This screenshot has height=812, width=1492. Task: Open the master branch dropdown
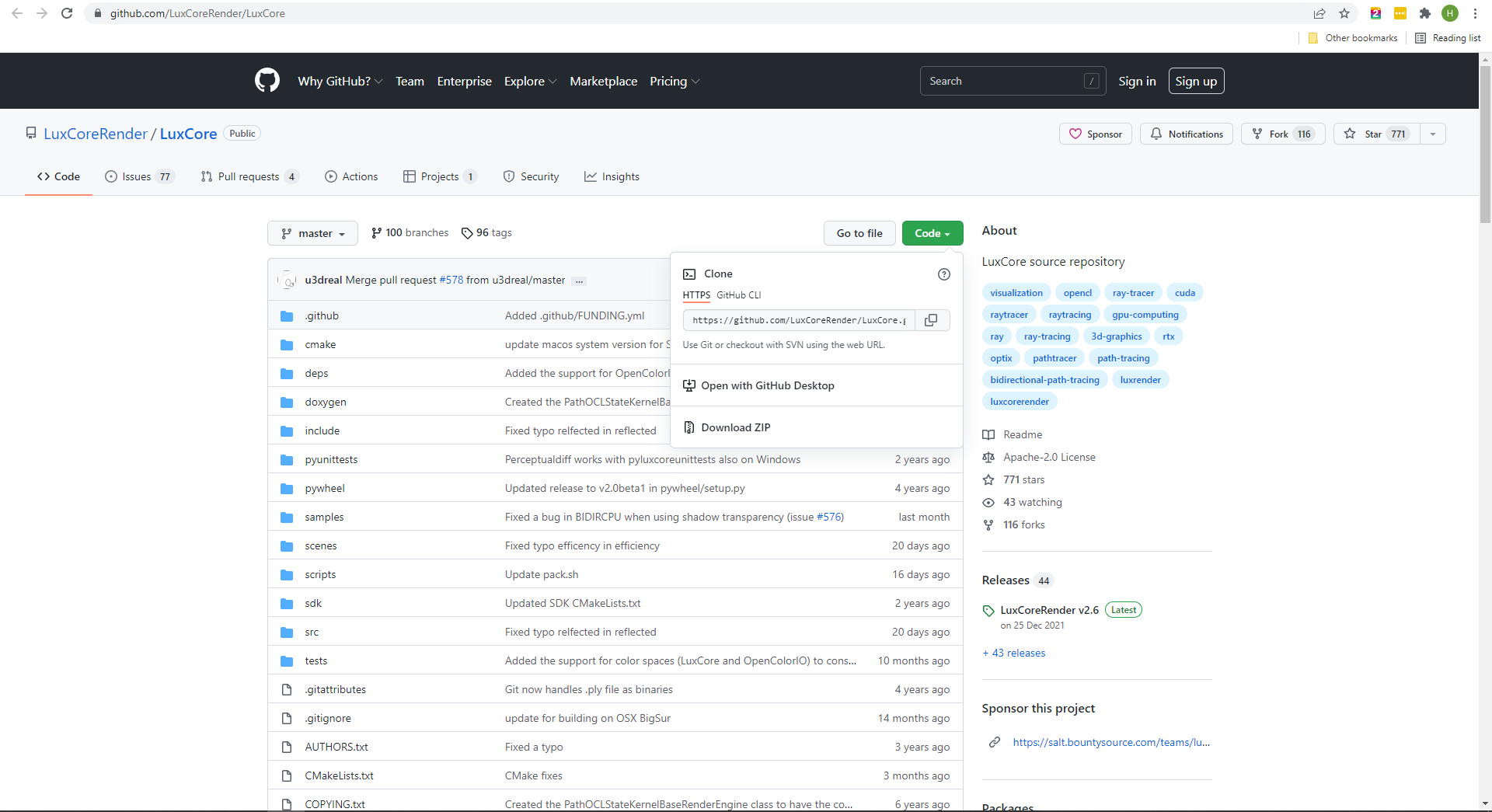coord(312,233)
